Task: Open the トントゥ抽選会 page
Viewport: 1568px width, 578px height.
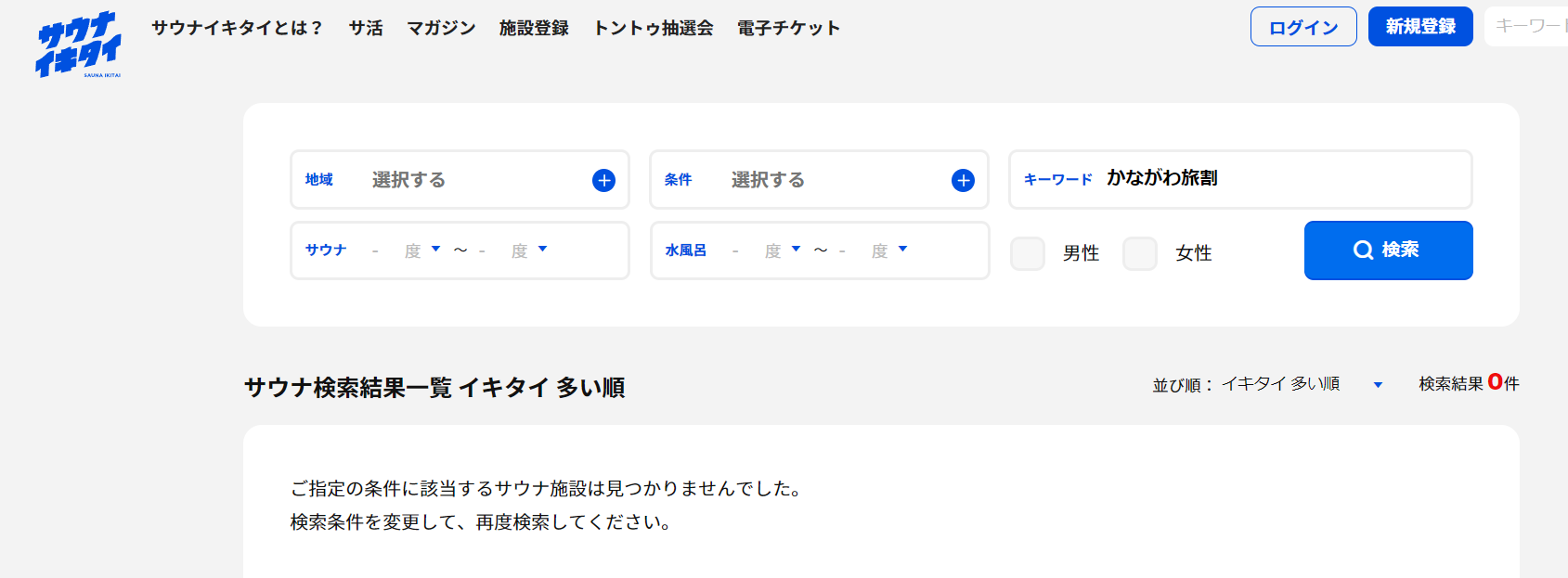Action: click(654, 28)
